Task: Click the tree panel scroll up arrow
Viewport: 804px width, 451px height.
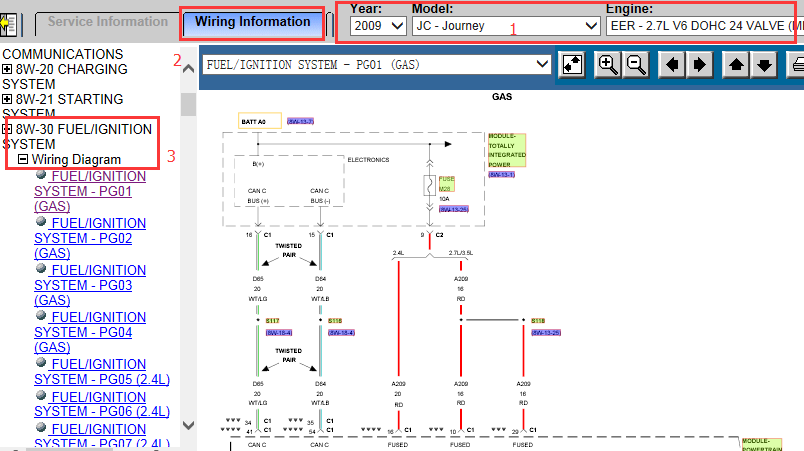Action: 189,69
